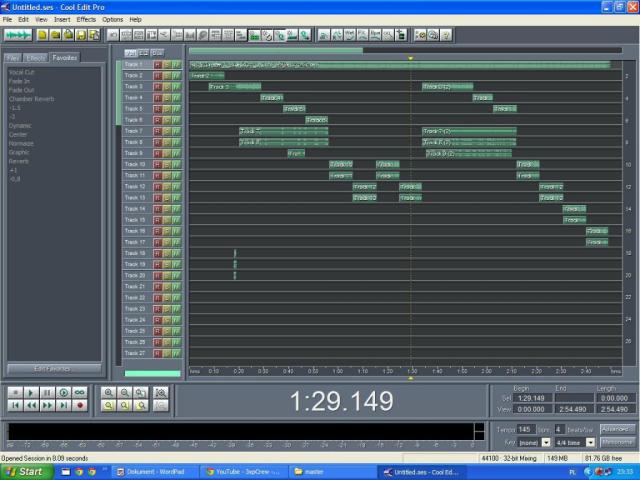Select Fade In favorite

(x=19, y=81)
